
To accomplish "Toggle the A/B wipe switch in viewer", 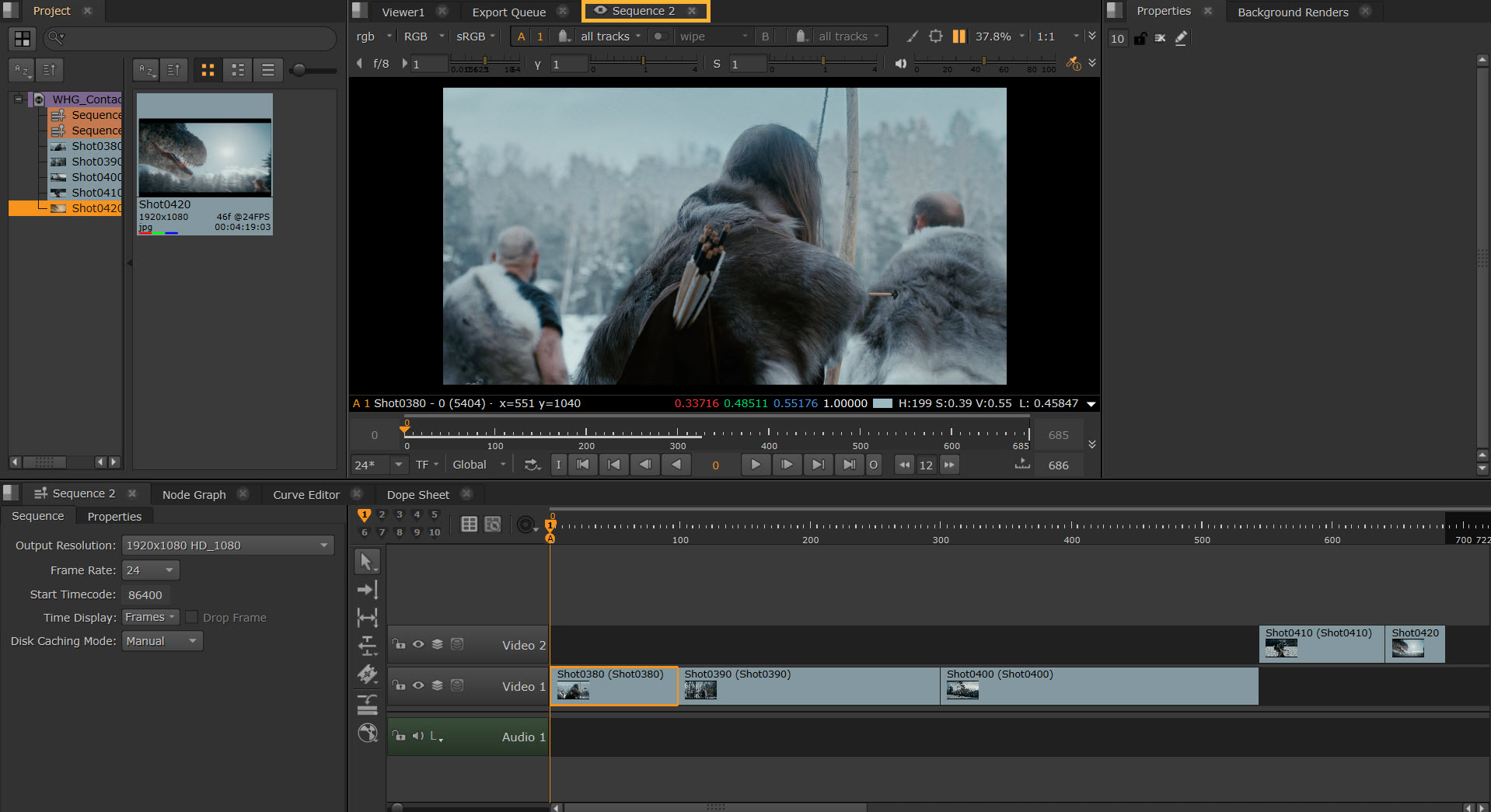I will 660,37.
